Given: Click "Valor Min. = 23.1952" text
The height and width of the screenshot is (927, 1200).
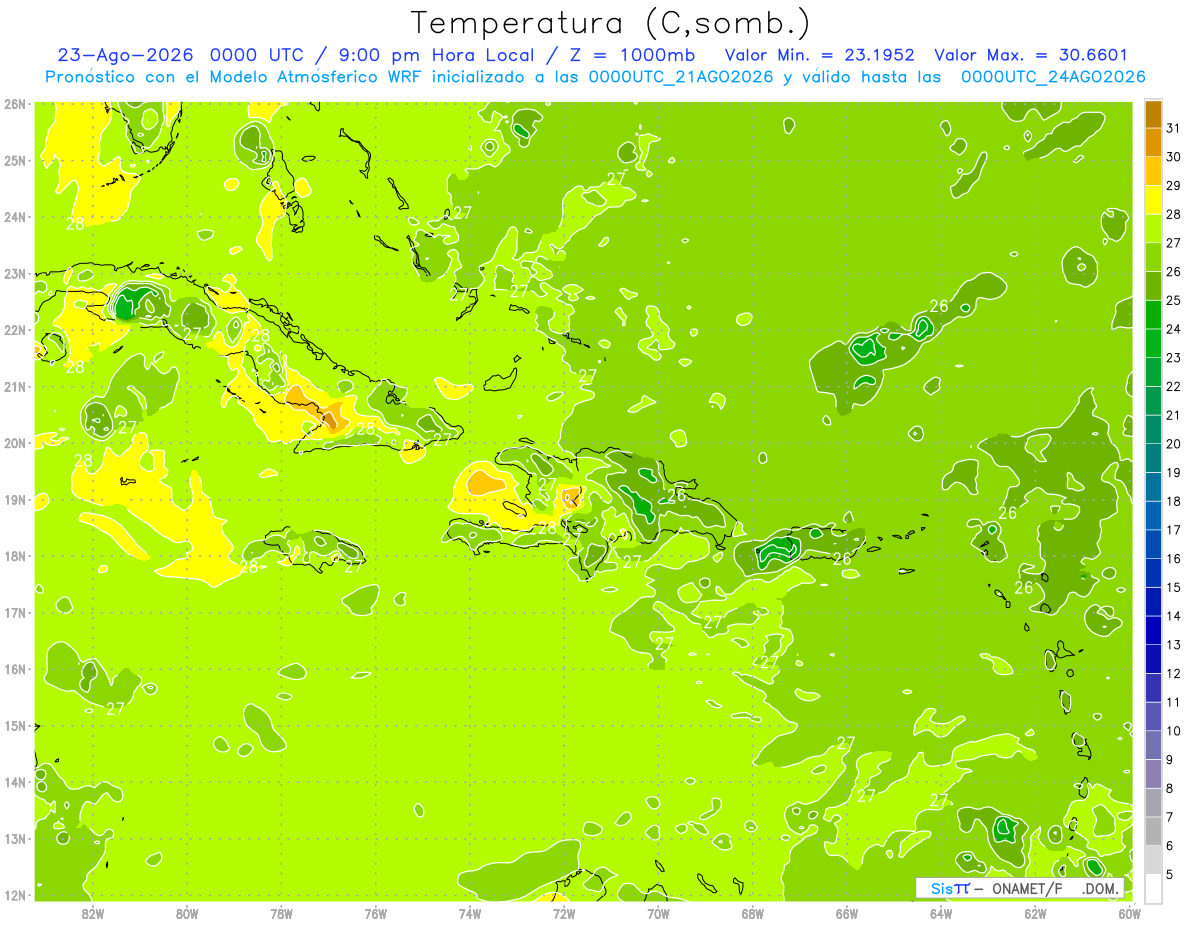Looking at the screenshot, I should [x=819, y=55].
